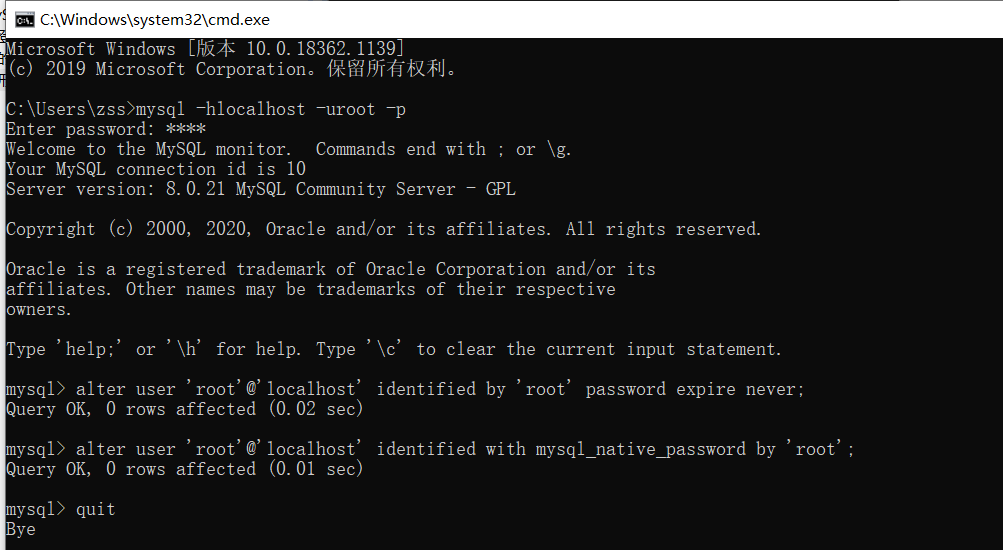Click the password expire never alter command

pos(440,389)
